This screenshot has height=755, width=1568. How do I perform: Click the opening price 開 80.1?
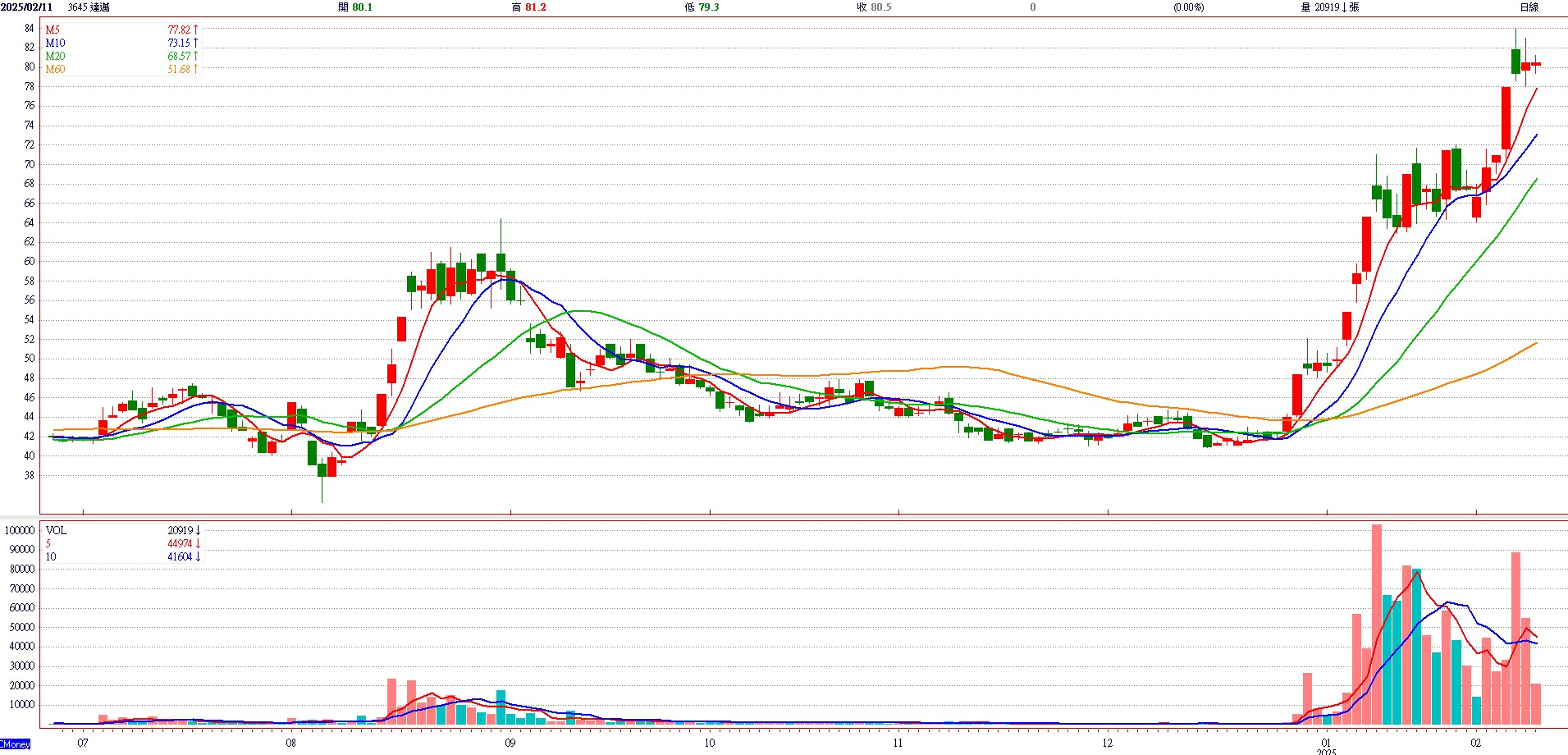[355, 7]
